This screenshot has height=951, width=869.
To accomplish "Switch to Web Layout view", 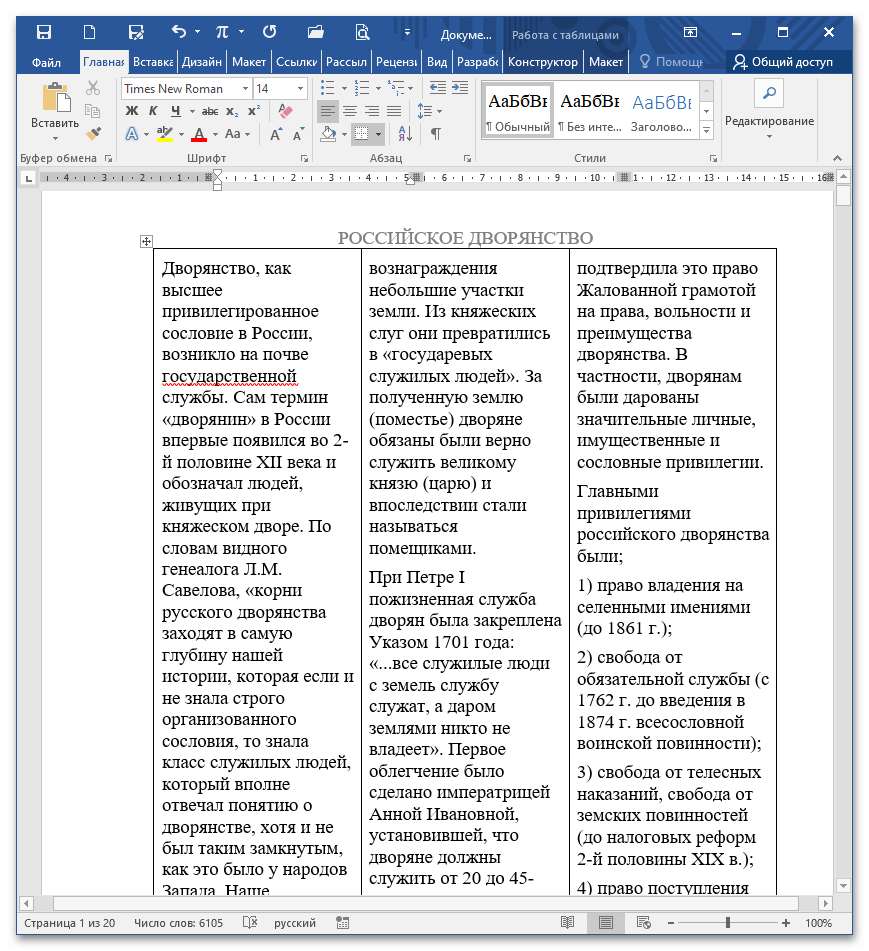I will pyautogui.click(x=643, y=922).
